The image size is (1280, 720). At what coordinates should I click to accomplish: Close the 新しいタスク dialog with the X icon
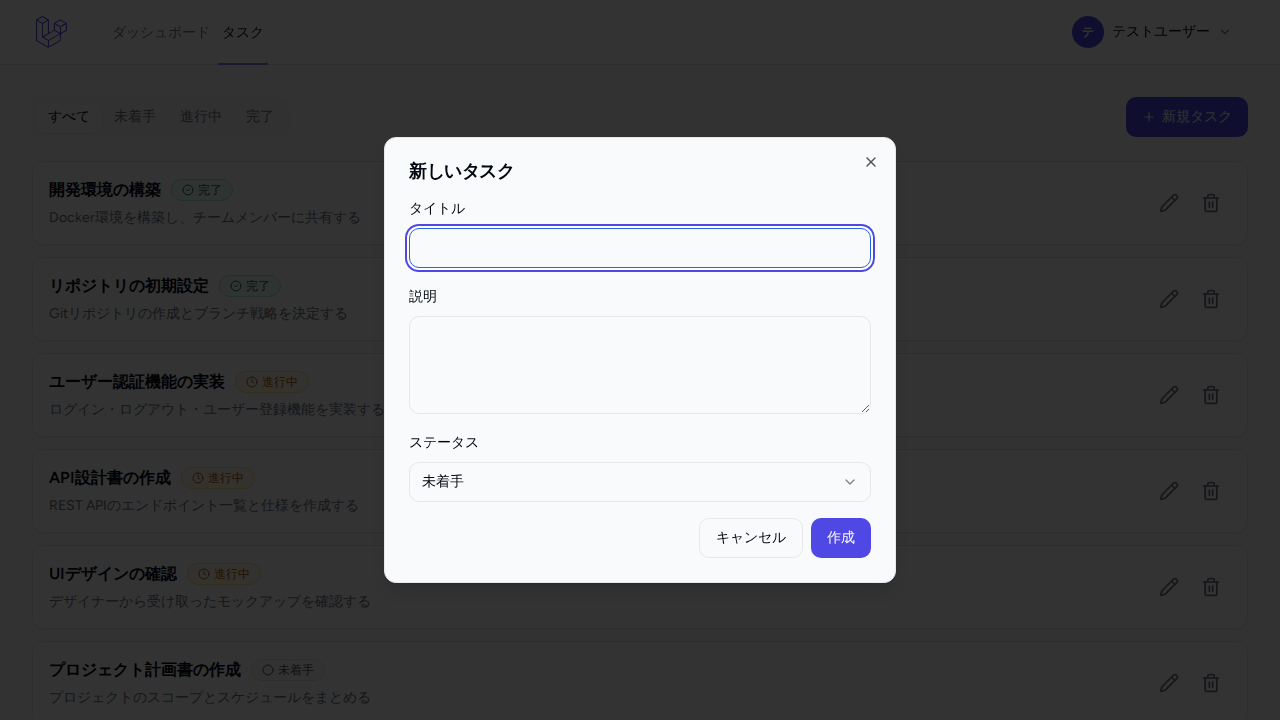pos(871,162)
